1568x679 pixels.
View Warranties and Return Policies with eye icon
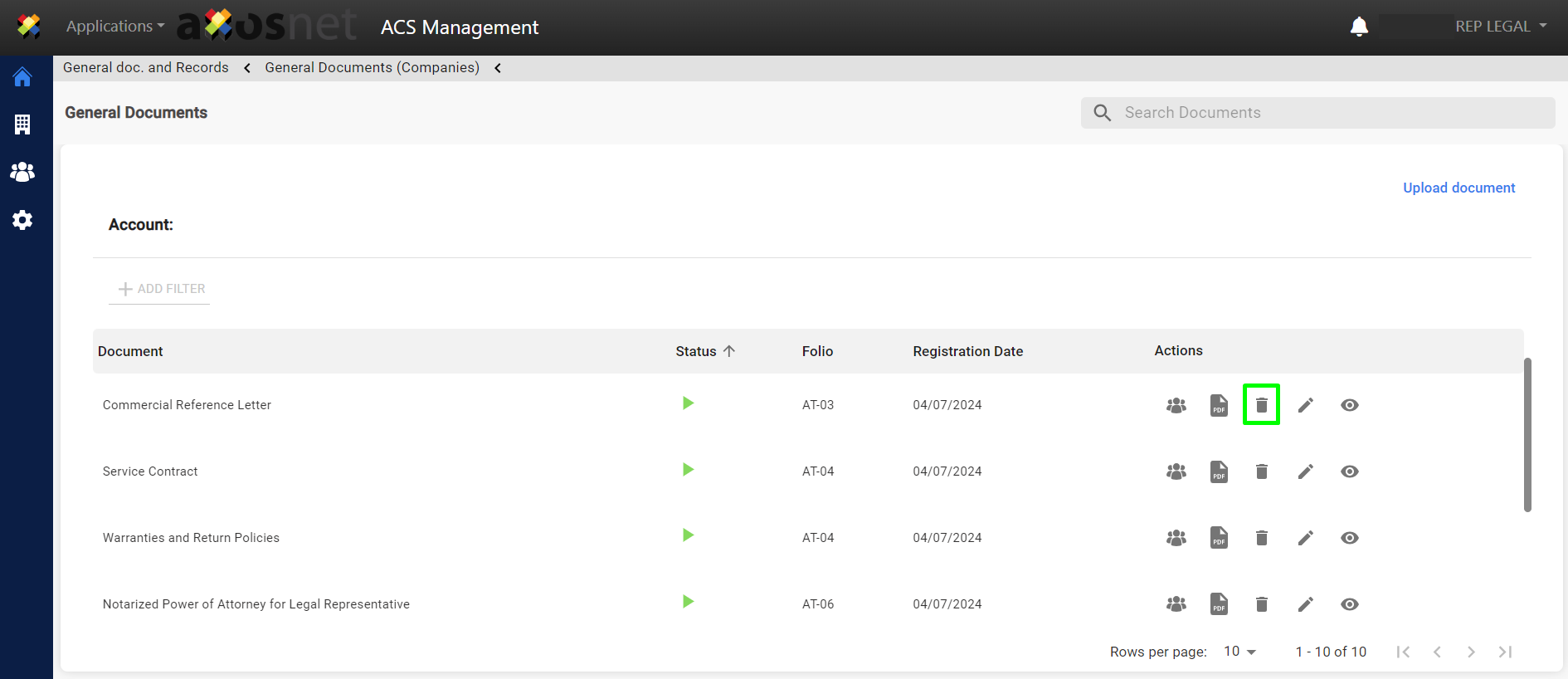click(x=1349, y=538)
